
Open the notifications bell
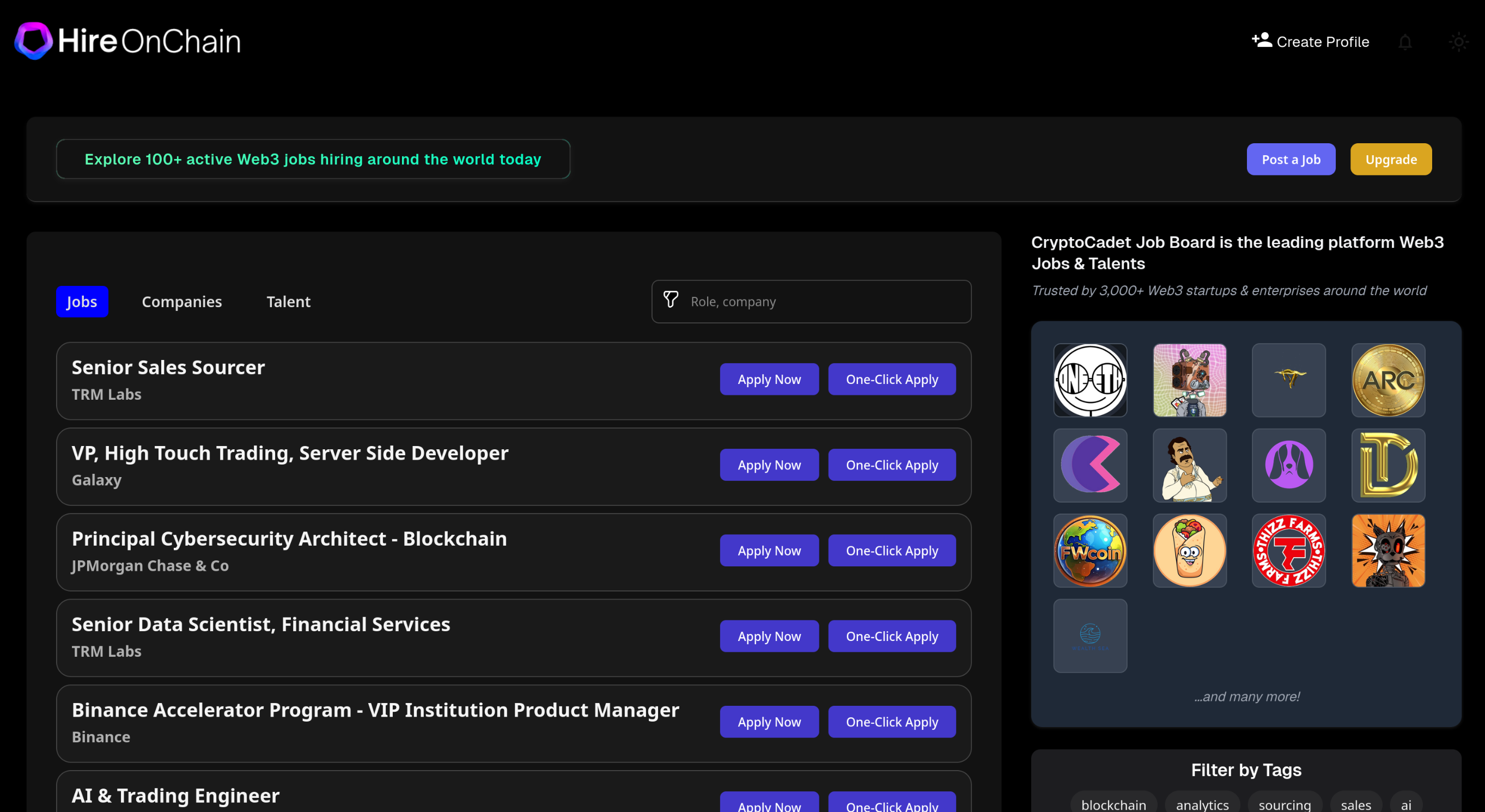[1405, 41]
